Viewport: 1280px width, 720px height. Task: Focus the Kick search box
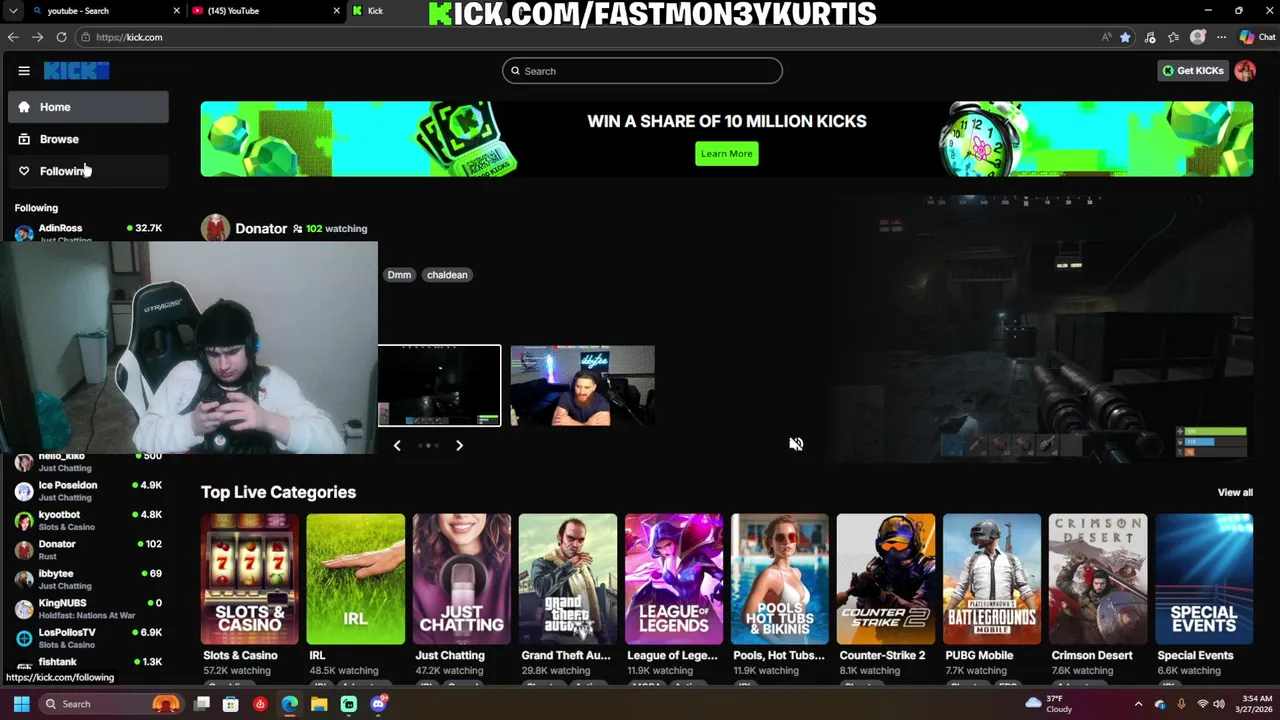pyautogui.click(x=642, y=71)
